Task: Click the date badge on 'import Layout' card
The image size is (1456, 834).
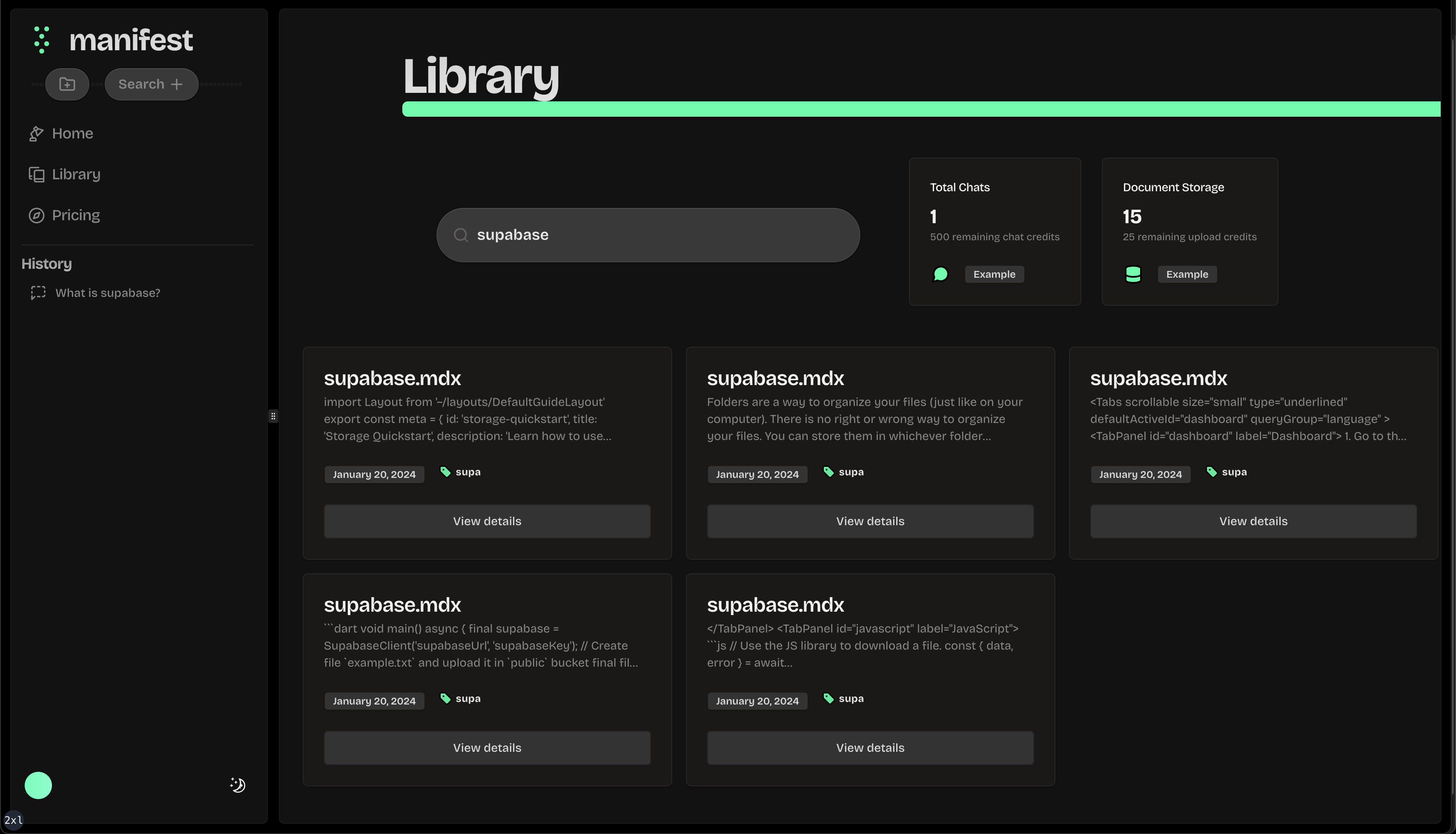Action: coord(374,474)
